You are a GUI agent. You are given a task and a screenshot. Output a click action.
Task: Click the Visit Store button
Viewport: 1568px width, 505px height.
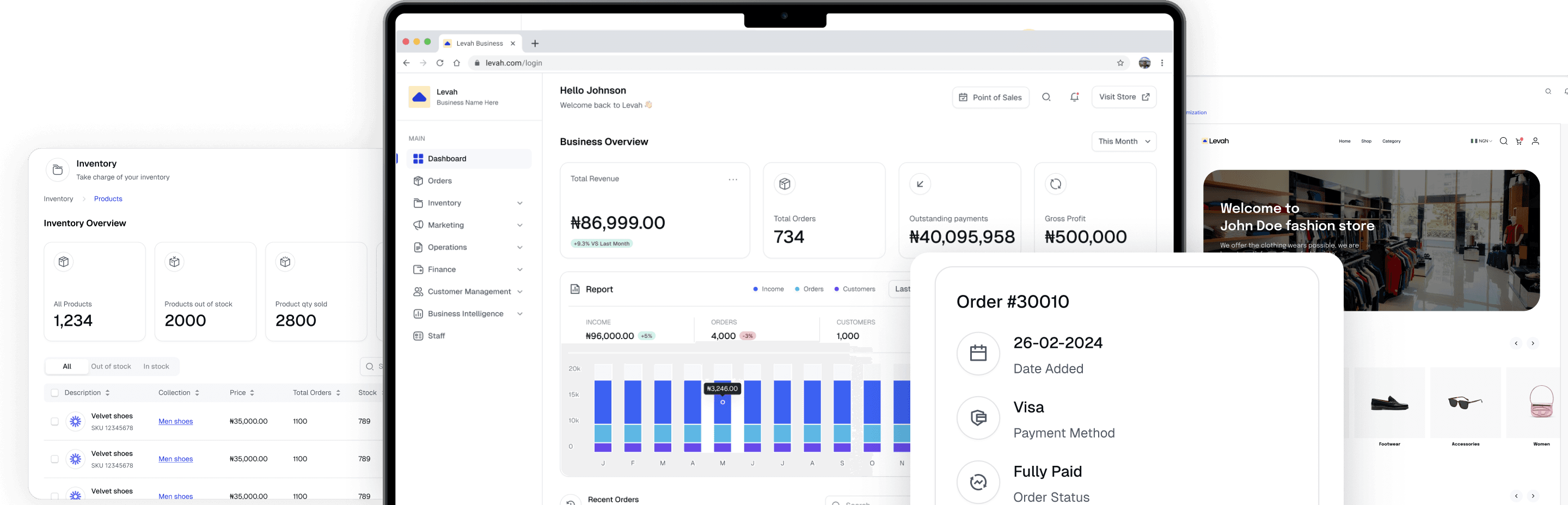[1123, 97]
